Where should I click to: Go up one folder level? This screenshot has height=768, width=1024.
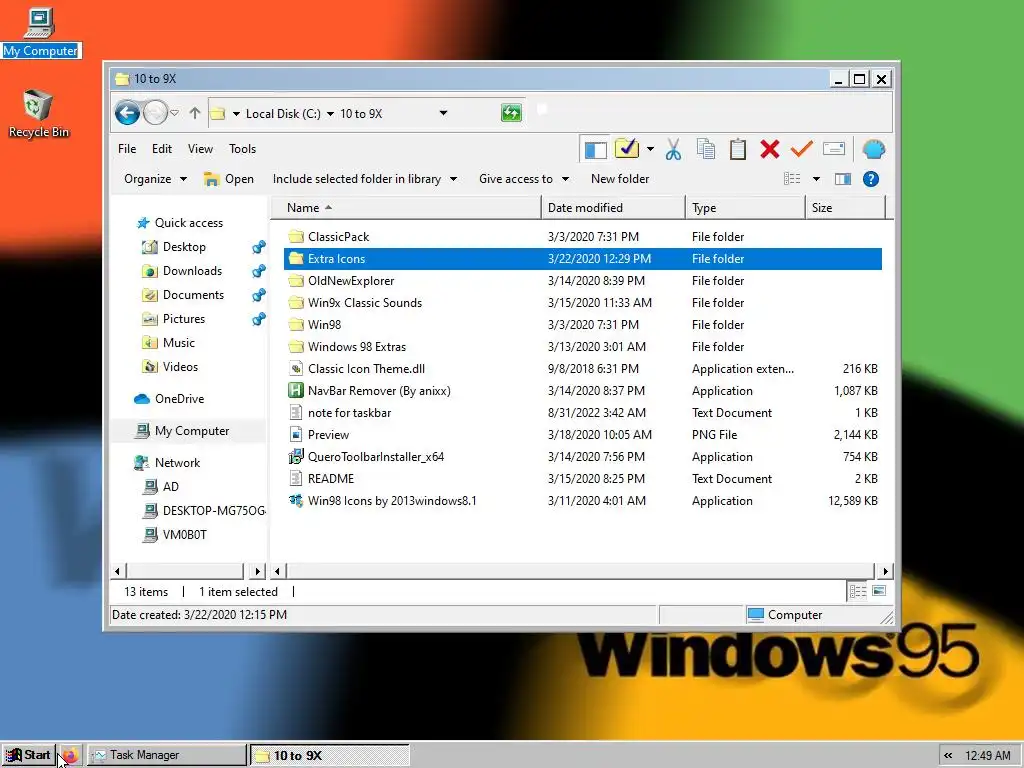tap(195, 114)
